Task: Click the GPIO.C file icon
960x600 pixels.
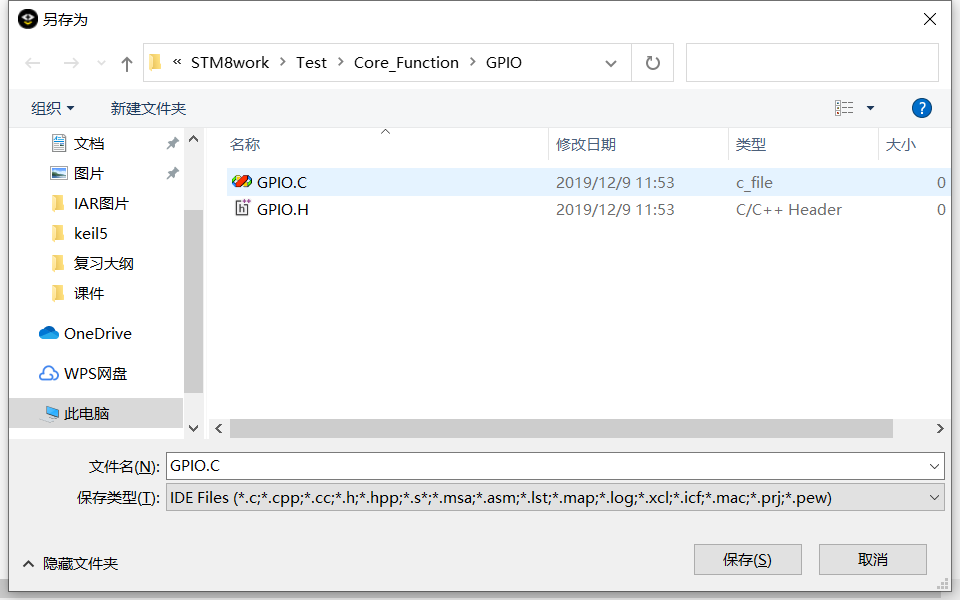Action: [242, 181]
